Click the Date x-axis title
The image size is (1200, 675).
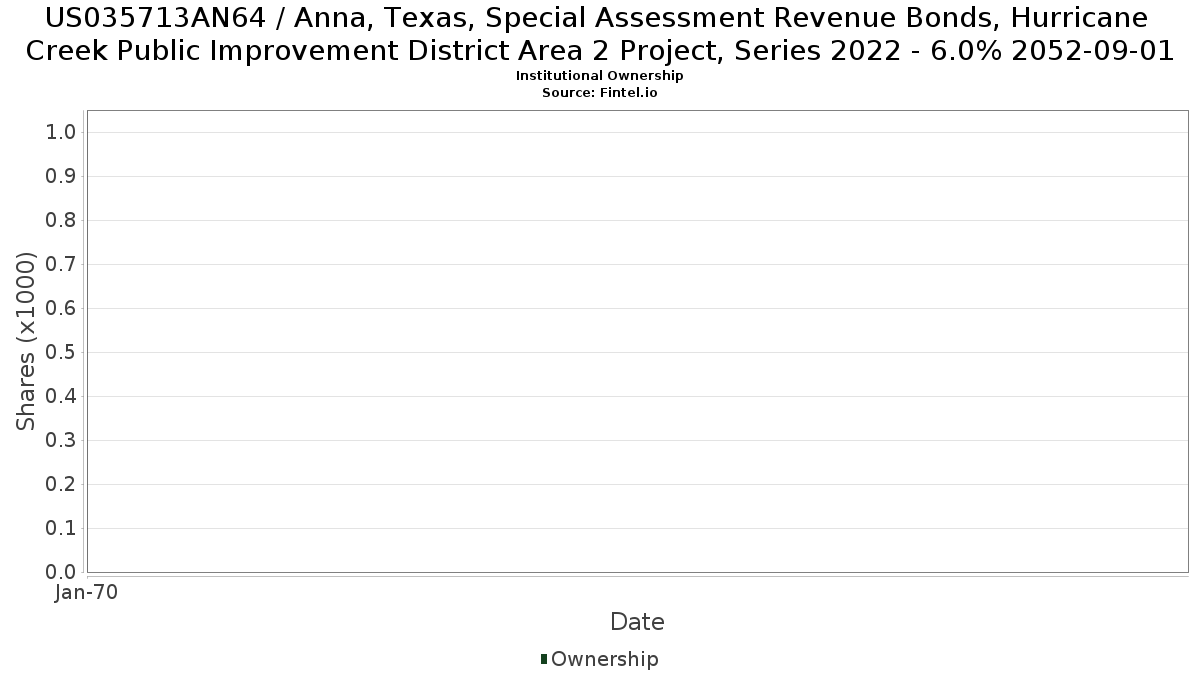coord(637,622)
